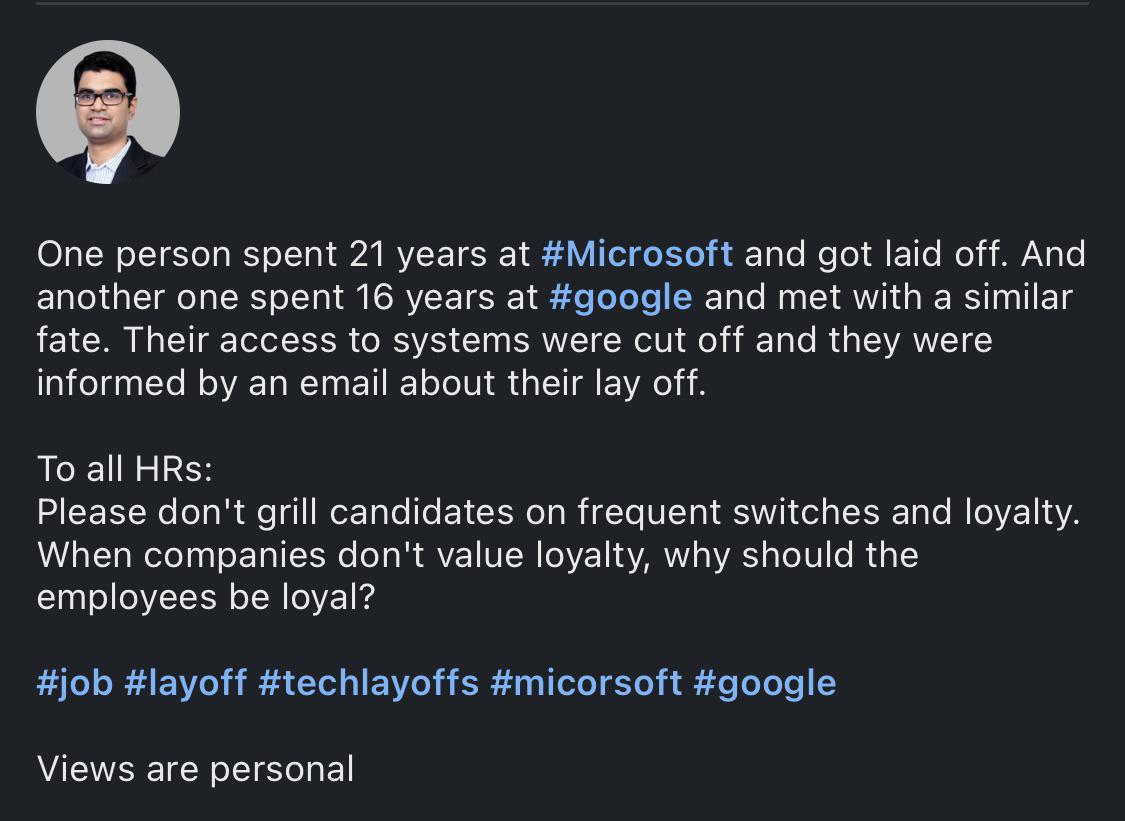Follow the #layoff hashtag link
The width and height of the screenshot is (1125, 821).
[x=185, y=683]
